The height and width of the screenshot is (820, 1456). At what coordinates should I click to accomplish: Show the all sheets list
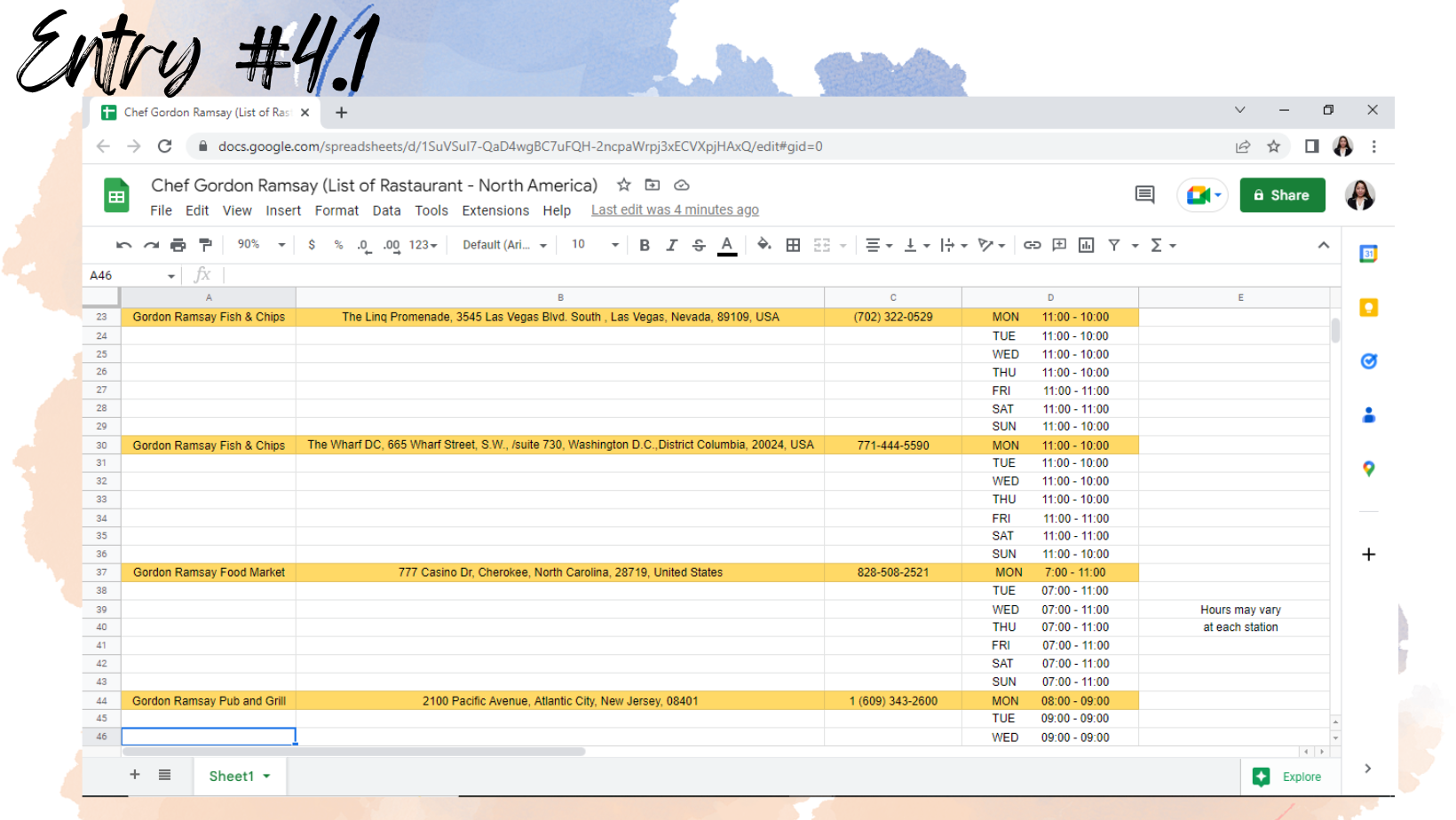(x=165, y=775)
